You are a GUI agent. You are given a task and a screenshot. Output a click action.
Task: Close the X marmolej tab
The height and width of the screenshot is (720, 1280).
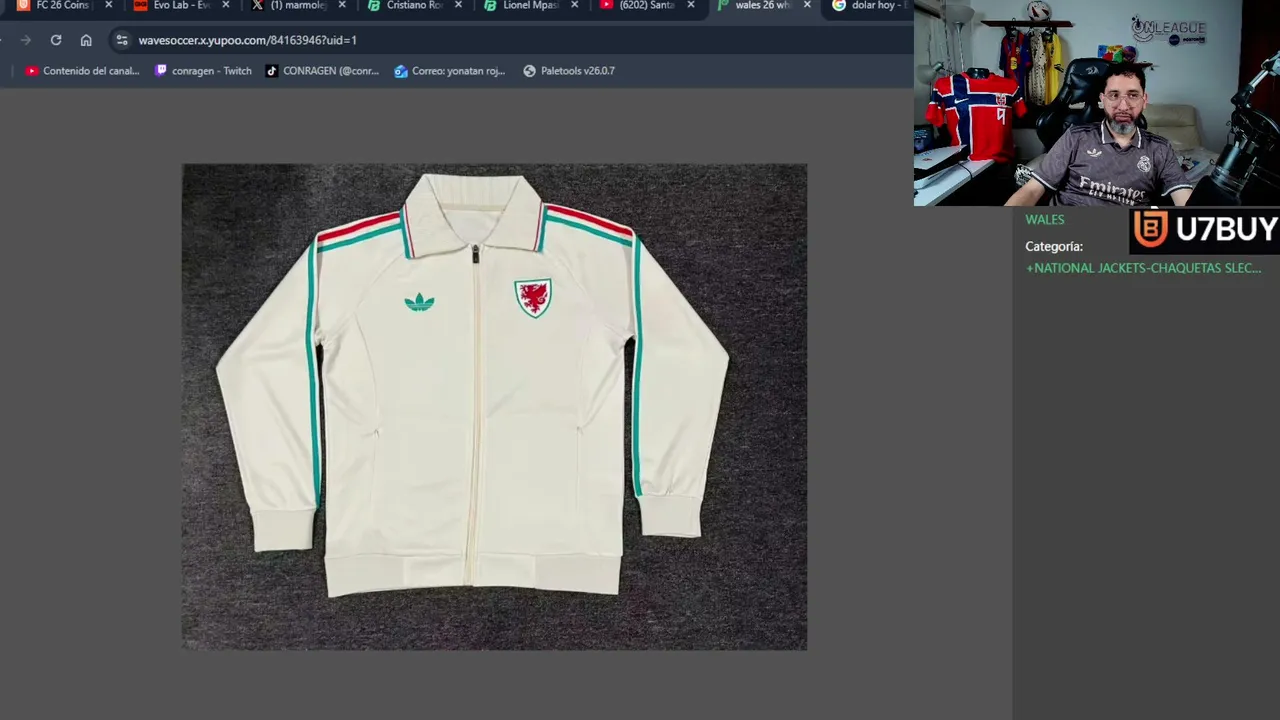[342, 5]
